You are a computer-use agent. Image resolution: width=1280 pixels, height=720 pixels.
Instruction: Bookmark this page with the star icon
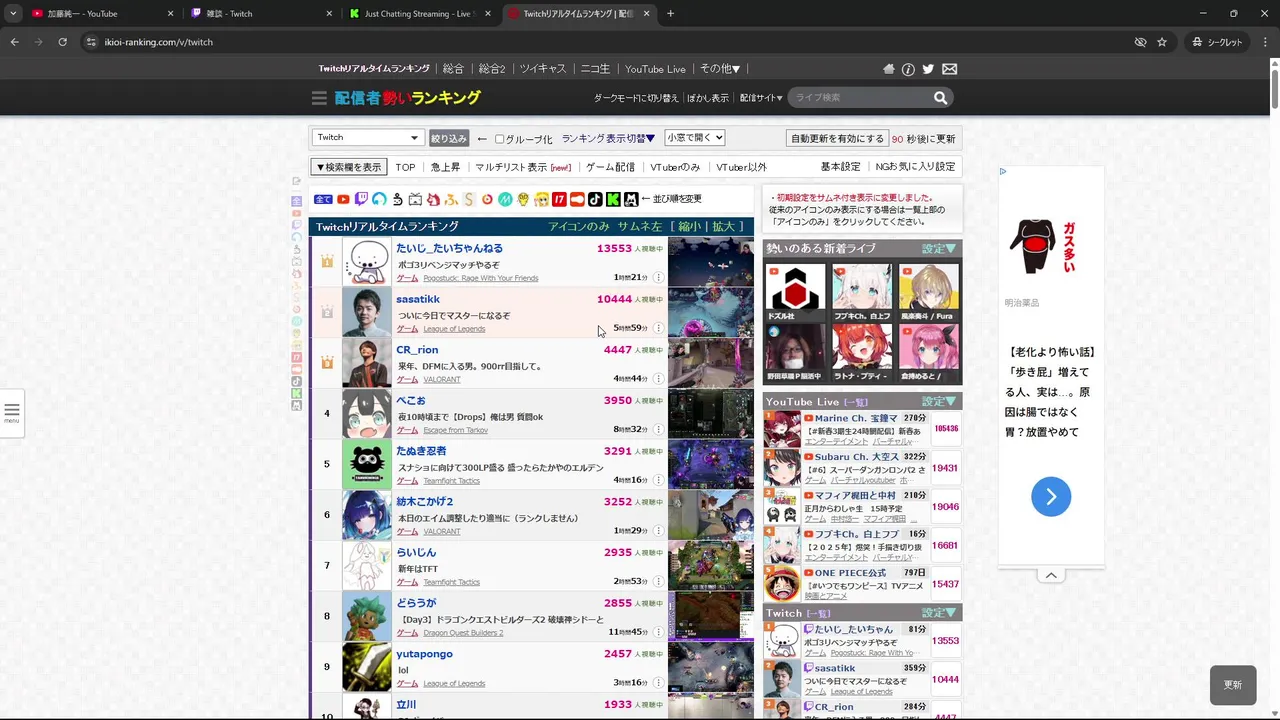(1162, 42)
